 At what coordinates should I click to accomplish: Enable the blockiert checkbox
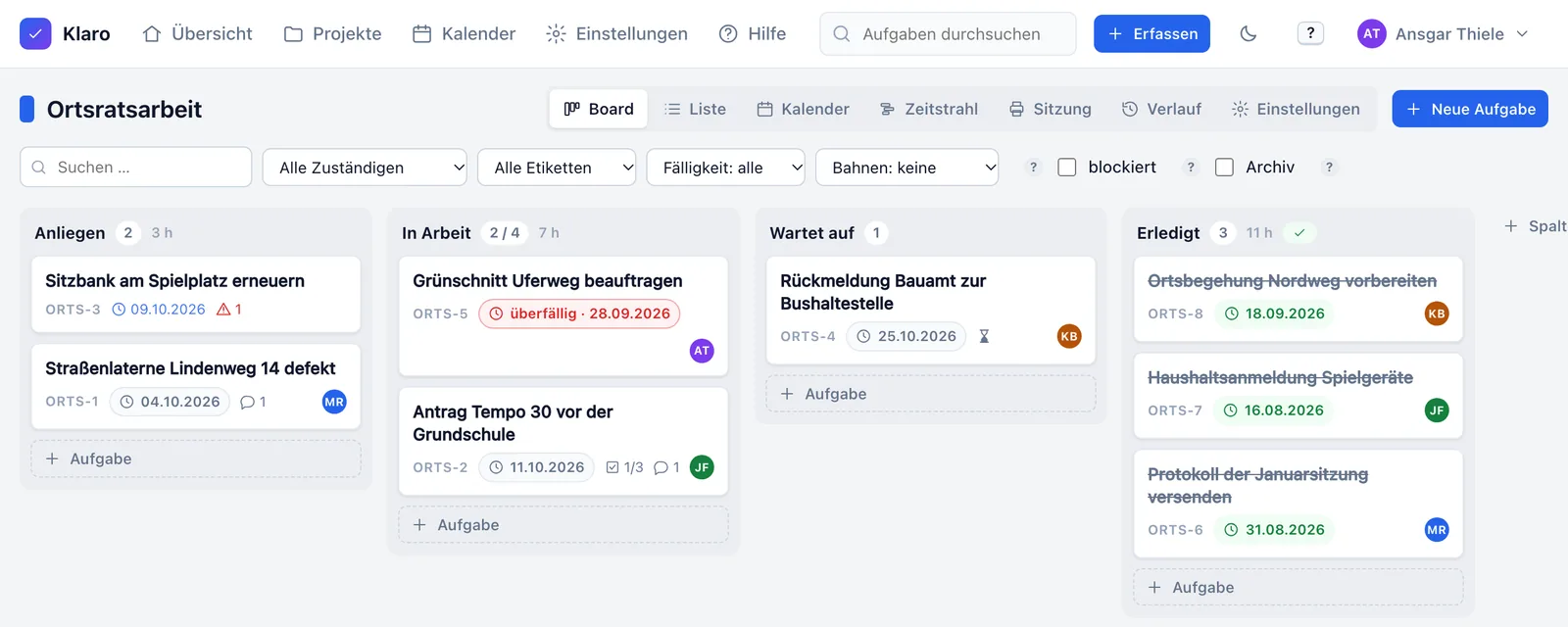click(1067, 168)
